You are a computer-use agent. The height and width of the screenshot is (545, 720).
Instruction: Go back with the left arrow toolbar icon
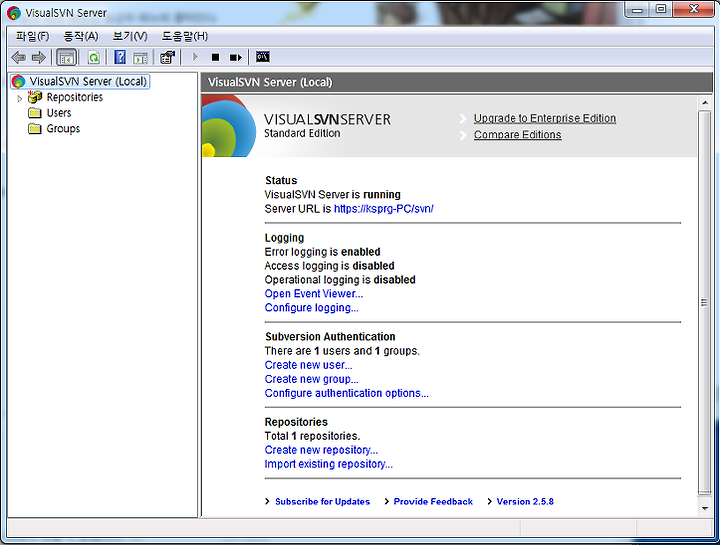pos(18,57)
